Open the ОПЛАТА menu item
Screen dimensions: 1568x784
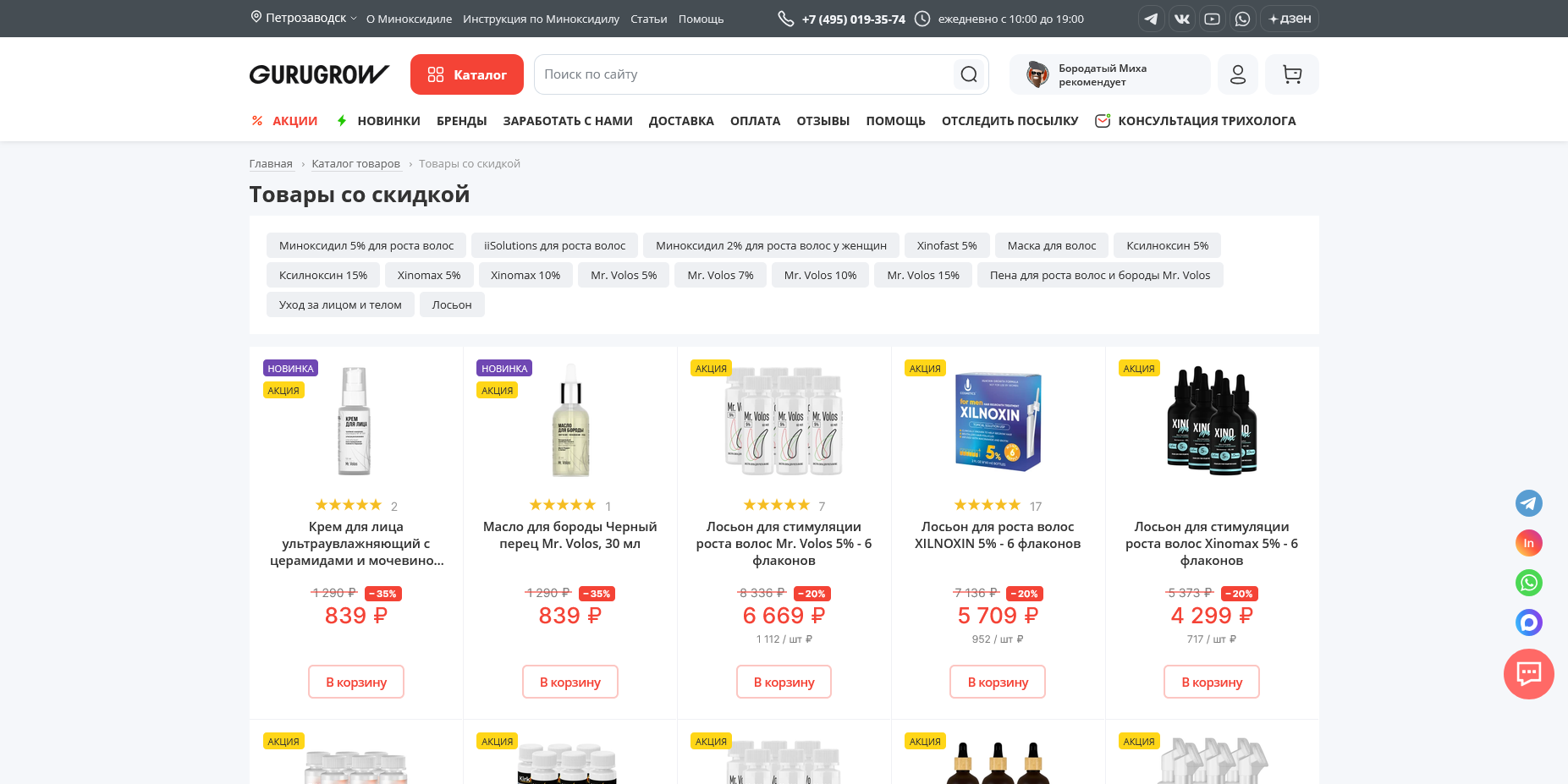(x=755, y=121)
